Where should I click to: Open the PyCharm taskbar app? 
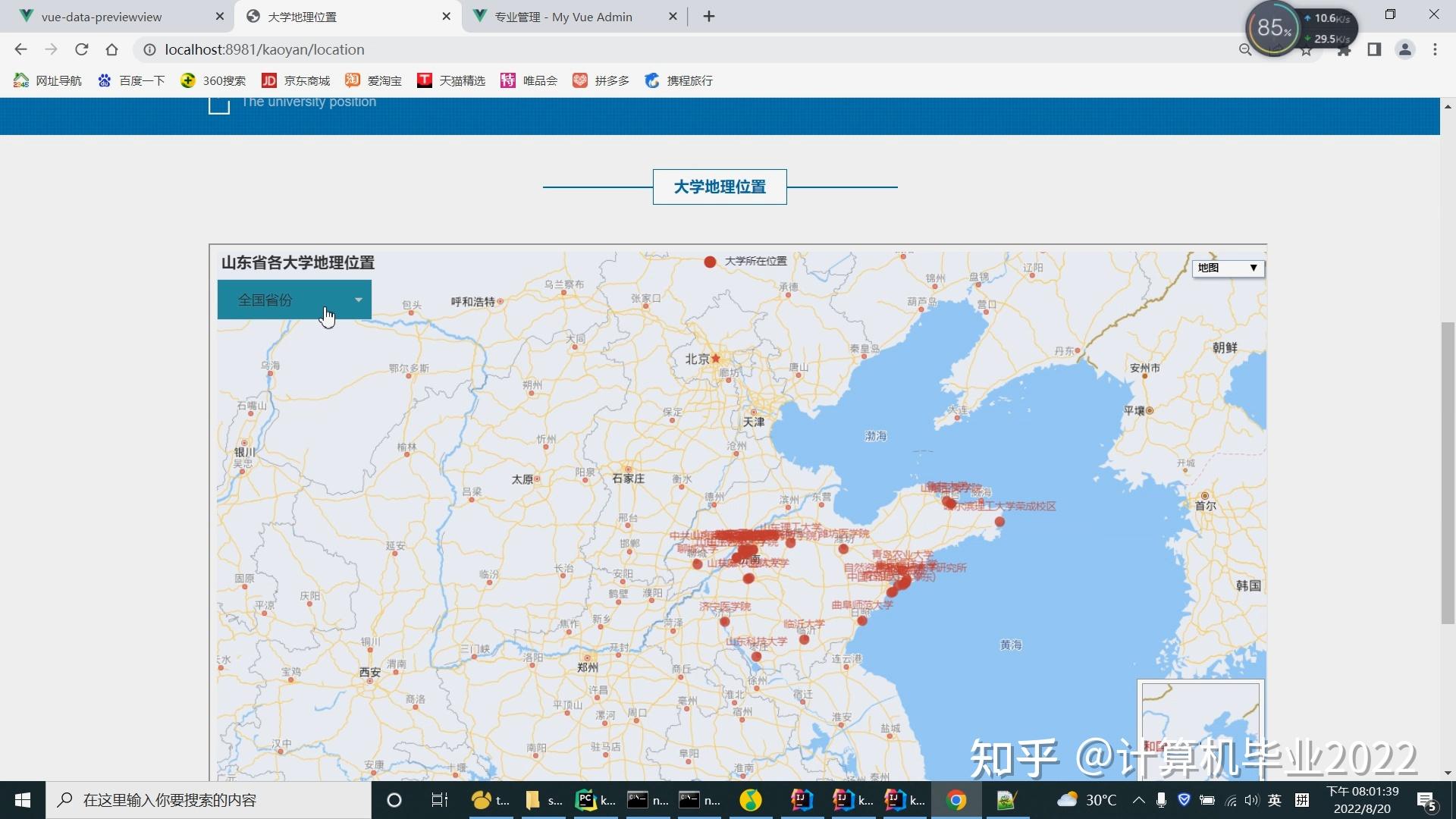coord(595,800)
